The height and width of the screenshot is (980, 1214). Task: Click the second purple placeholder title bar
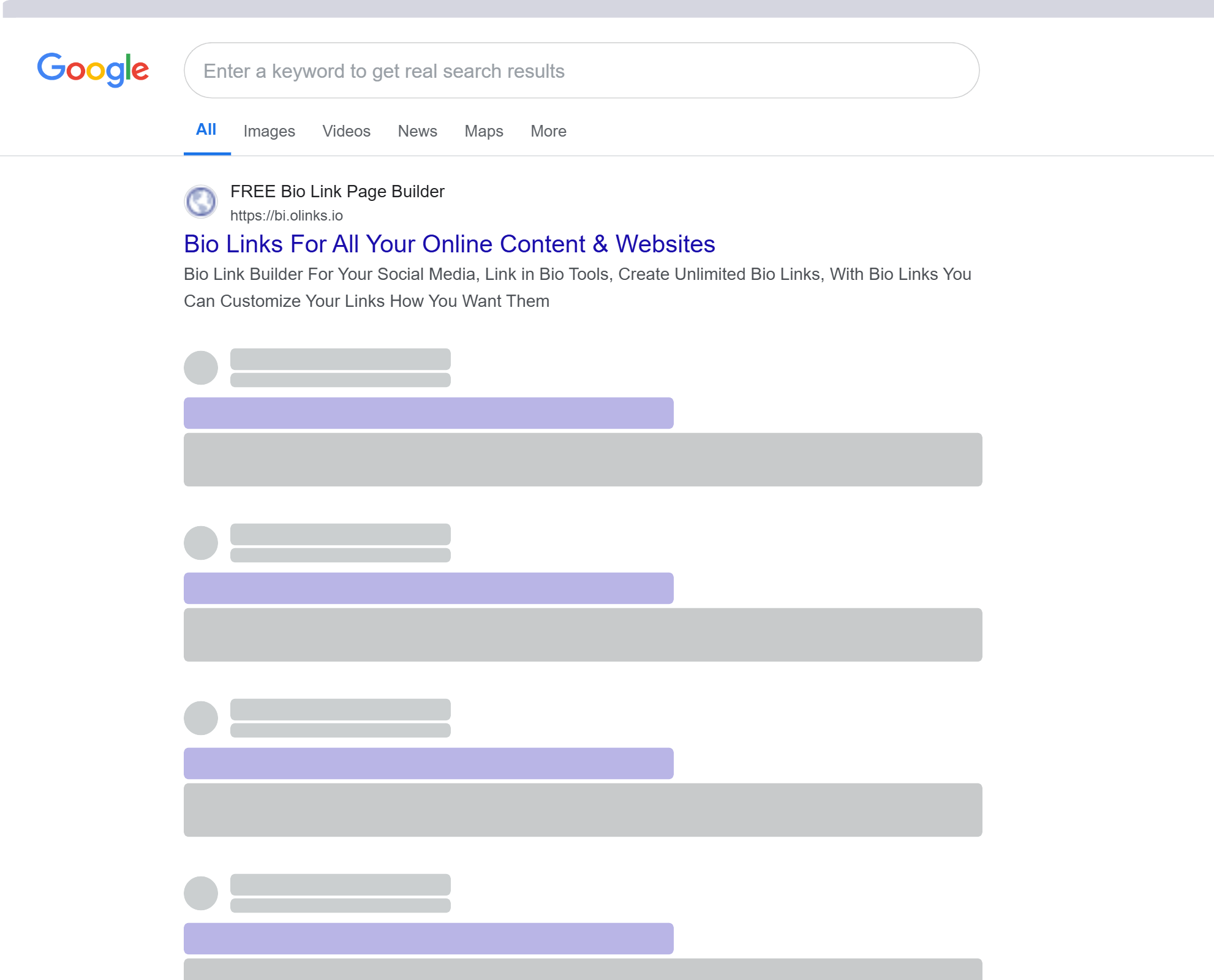(x=428, y=588)
